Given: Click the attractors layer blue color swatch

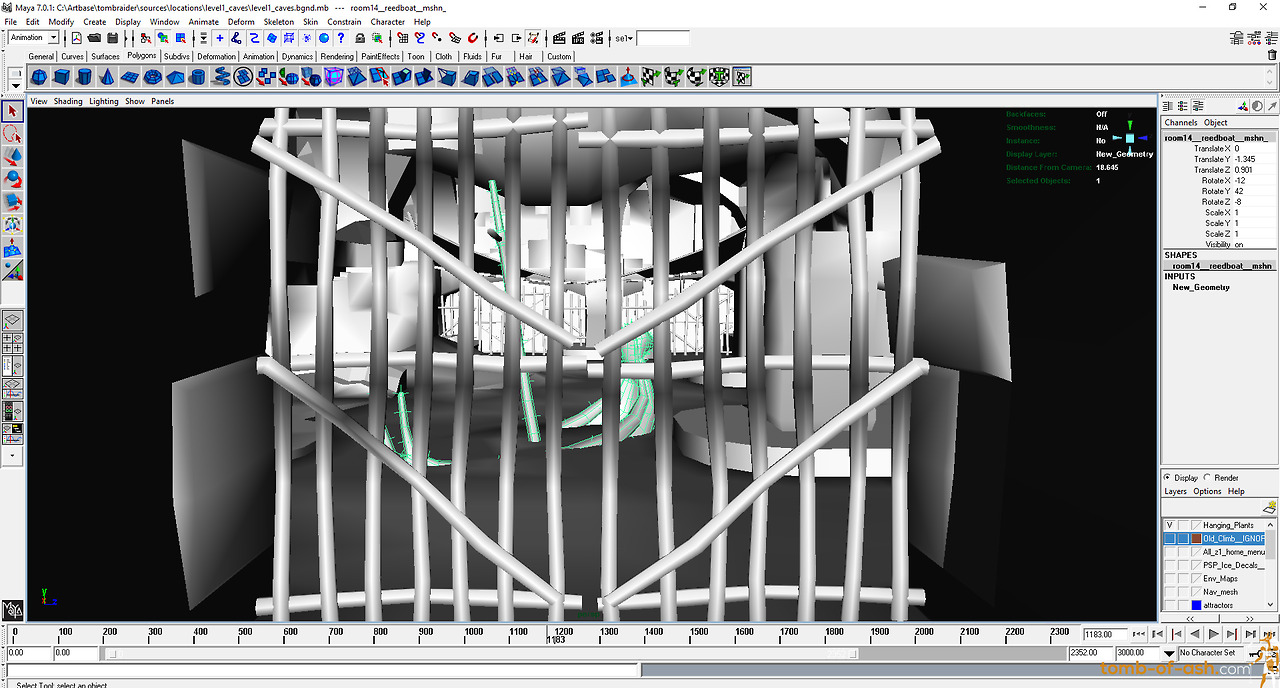Looking at the screenshot, I should pyautogui.click(x=1196, y=605).
